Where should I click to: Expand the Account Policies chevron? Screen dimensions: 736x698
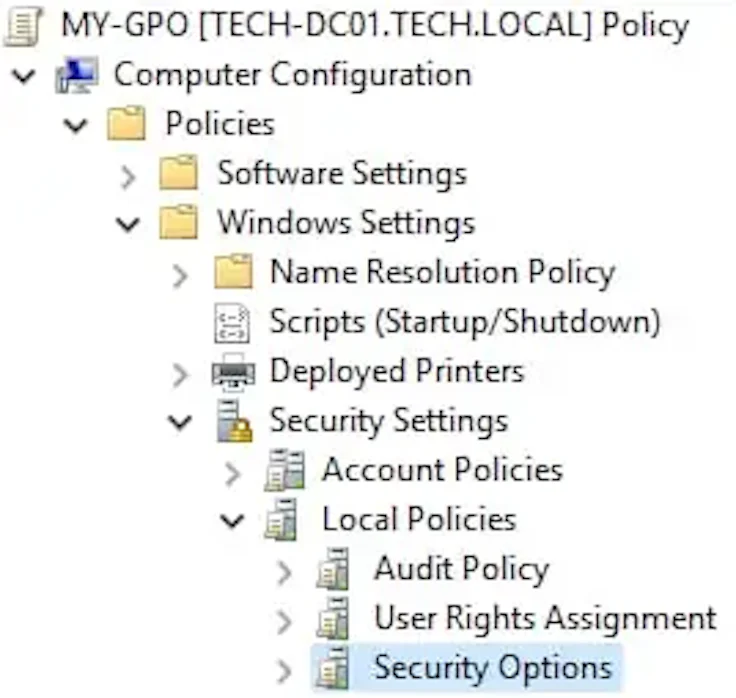pyautogui.click(x=232, y=474)
